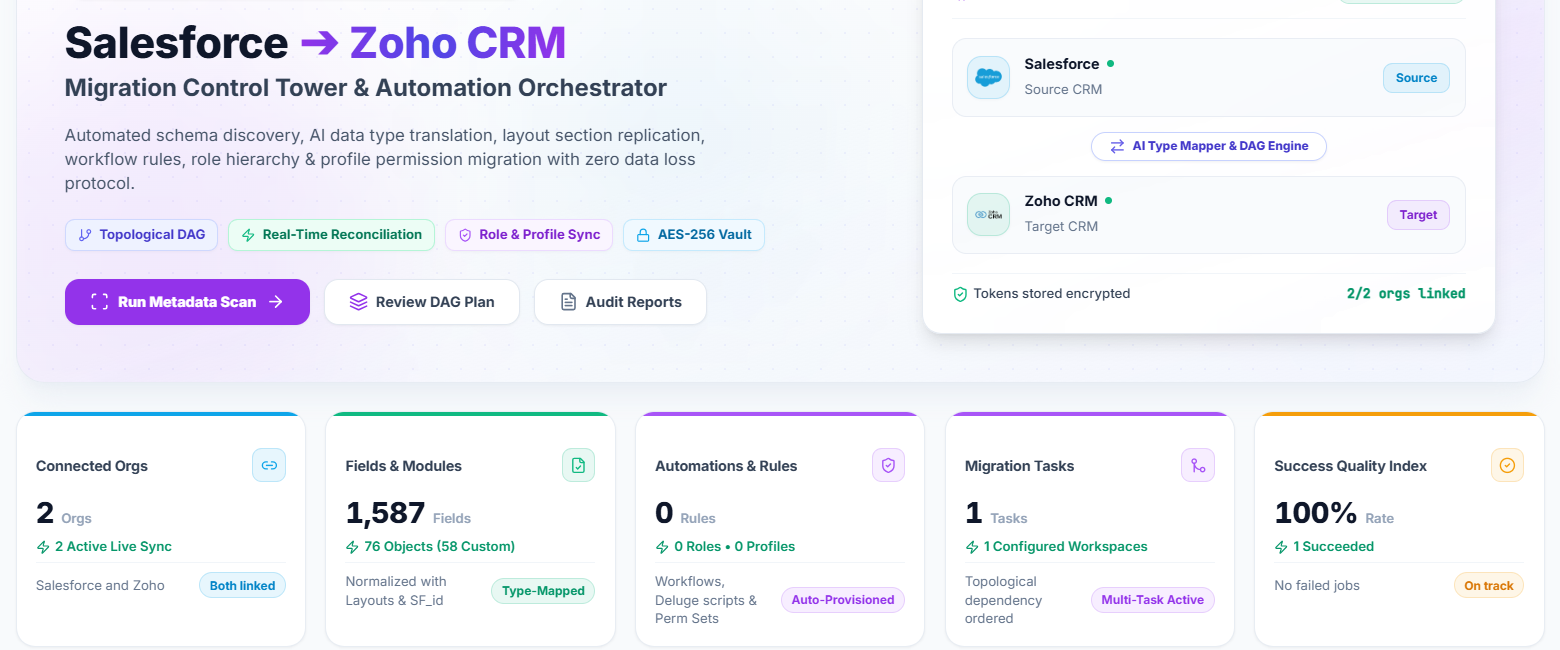This screenshot has height=650, width=1560.
Task: Click the Migration Control Tower subtitle
Action: click(366, 87)
